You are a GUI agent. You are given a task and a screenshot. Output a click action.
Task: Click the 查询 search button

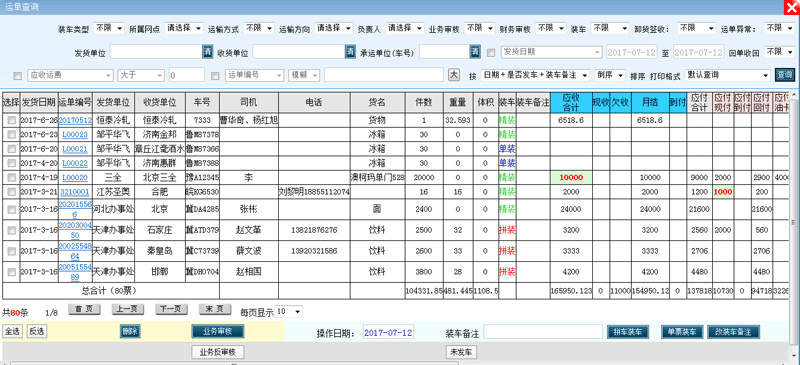coord(785,75)
